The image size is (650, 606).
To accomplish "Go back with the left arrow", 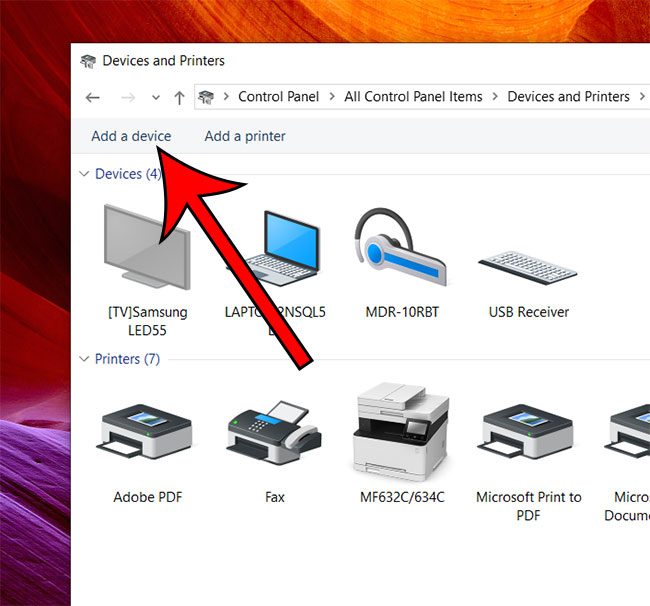I will (92, 98).
